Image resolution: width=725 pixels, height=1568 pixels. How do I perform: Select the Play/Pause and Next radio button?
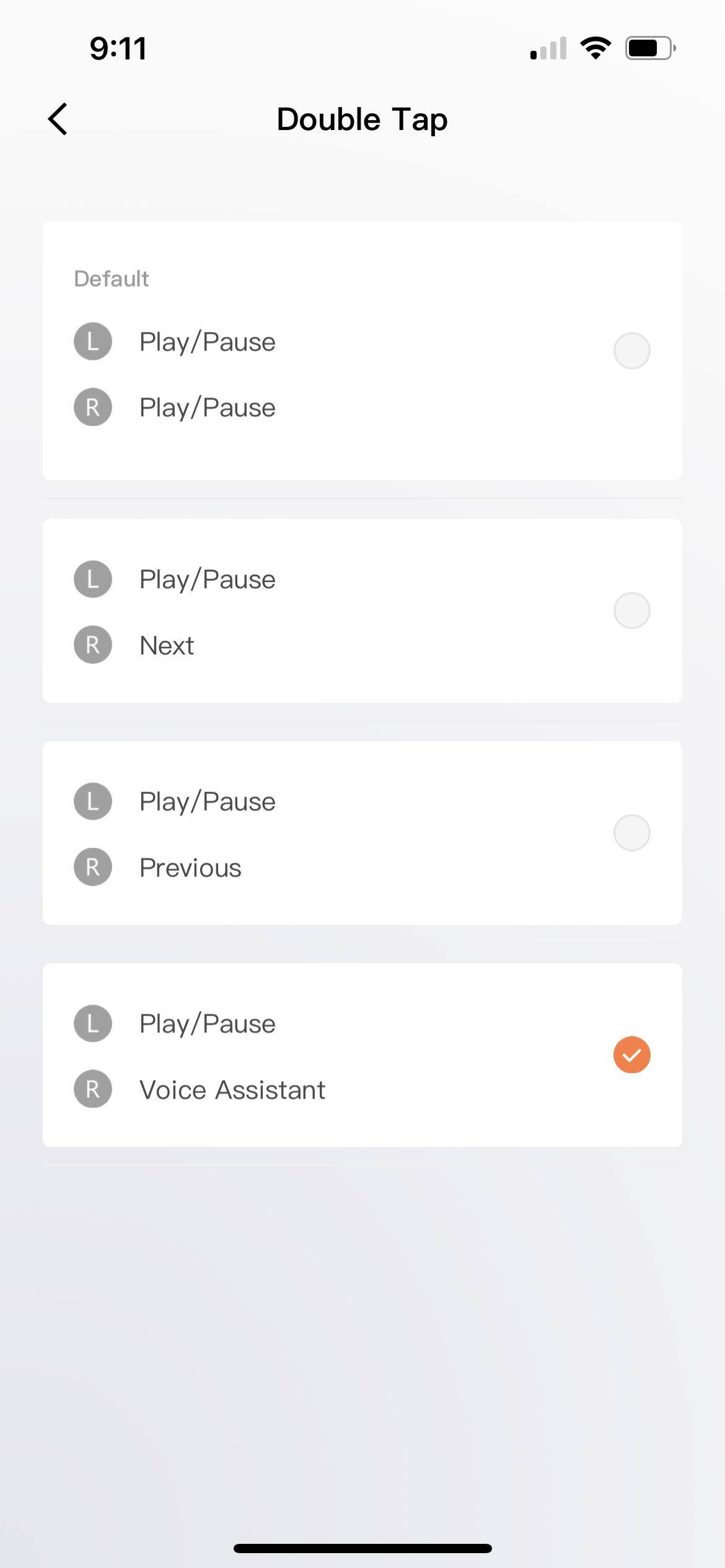(x=631, y=611)
